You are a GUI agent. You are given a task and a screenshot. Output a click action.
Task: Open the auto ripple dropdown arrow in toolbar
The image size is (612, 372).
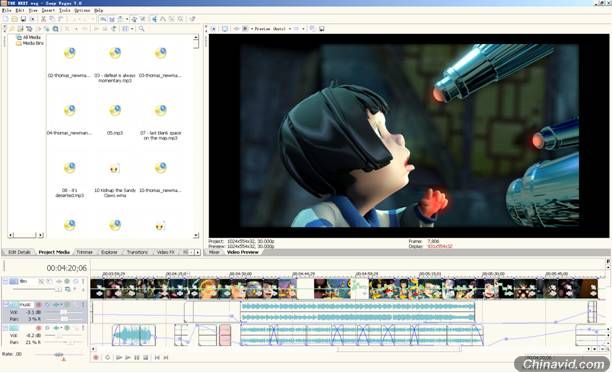(127, 19)
